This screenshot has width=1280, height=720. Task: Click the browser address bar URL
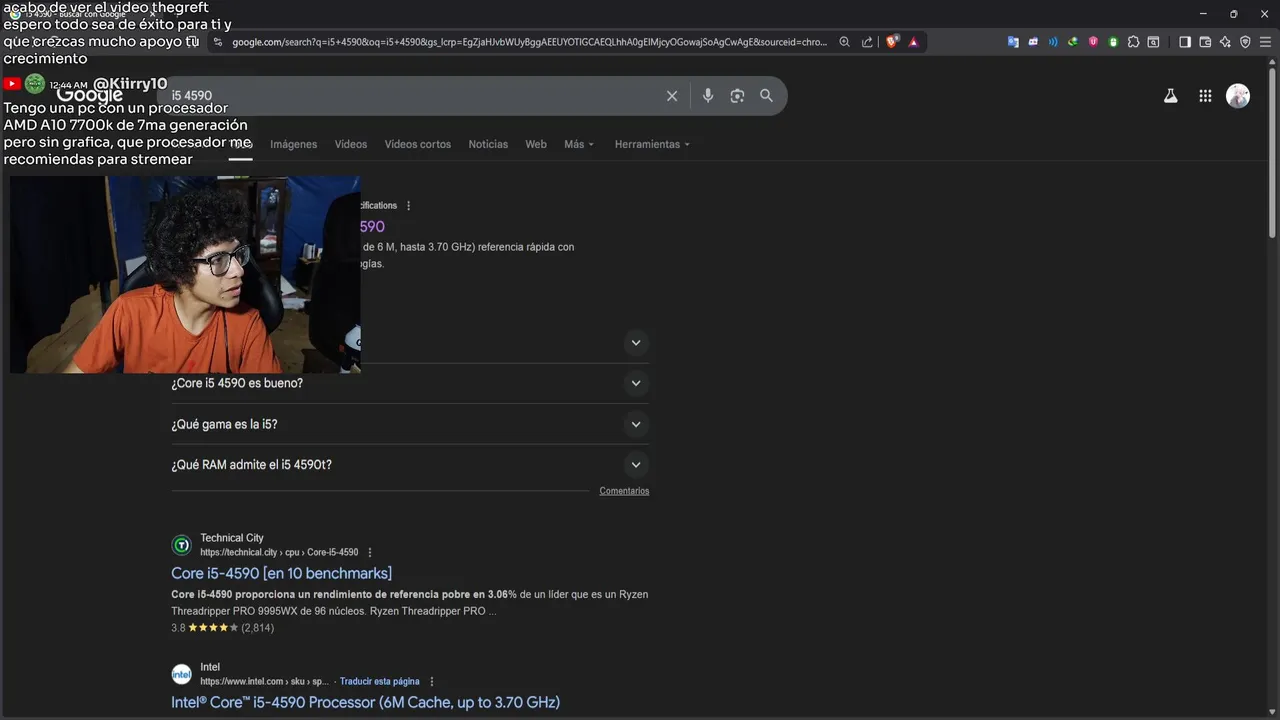pyautogui.click(x=530, y=42)
